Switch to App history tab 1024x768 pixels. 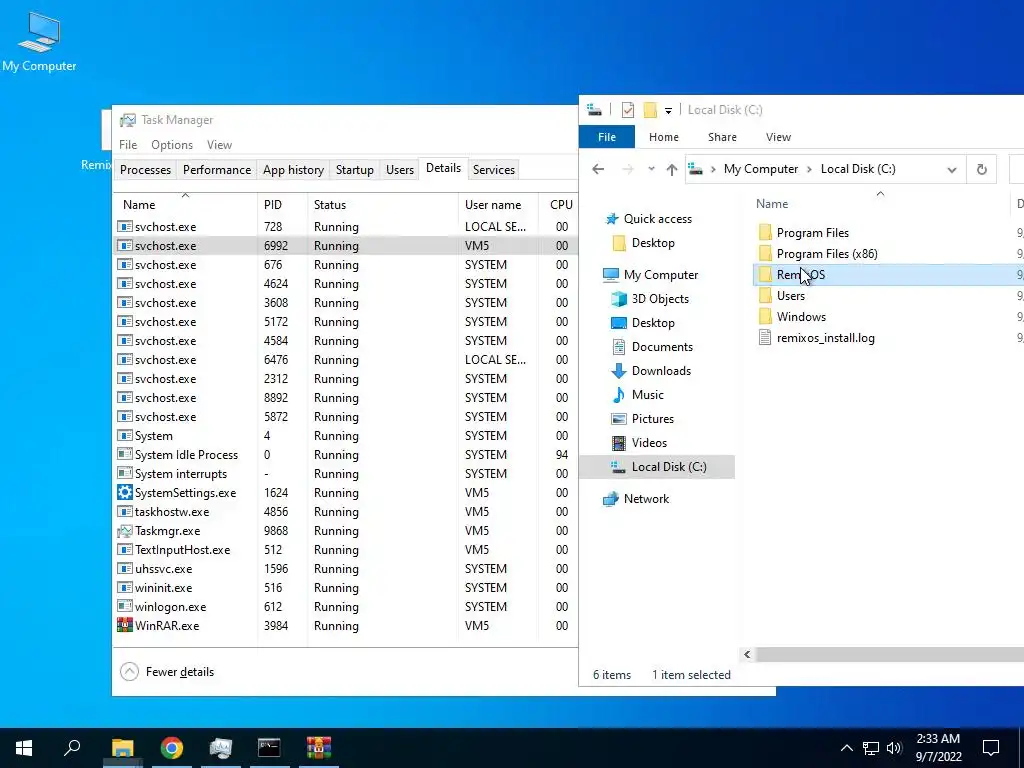pos(293,169)
